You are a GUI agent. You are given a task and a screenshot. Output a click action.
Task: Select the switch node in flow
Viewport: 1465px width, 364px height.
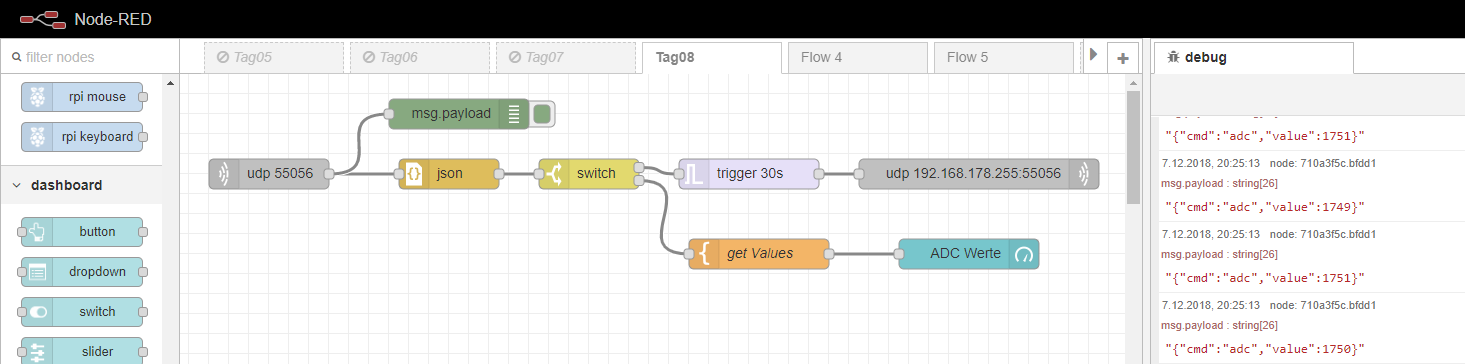[x=589, y=174]
